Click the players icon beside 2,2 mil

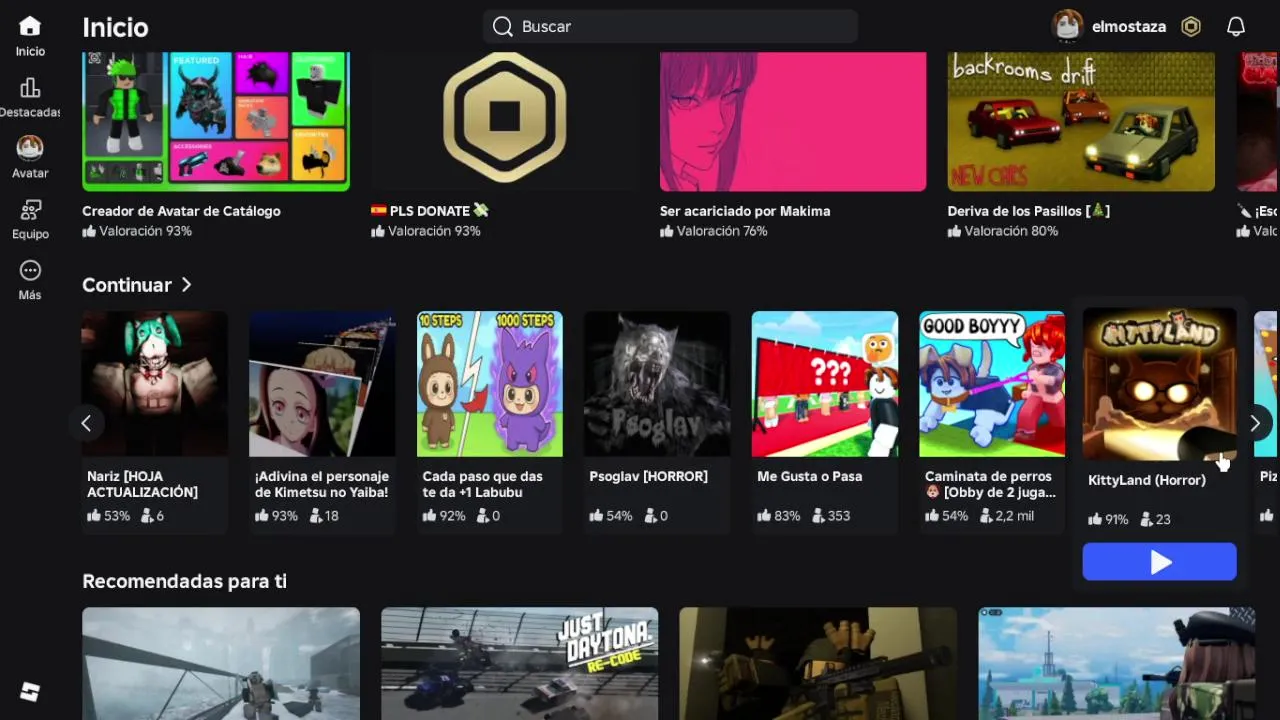[986, 516]
